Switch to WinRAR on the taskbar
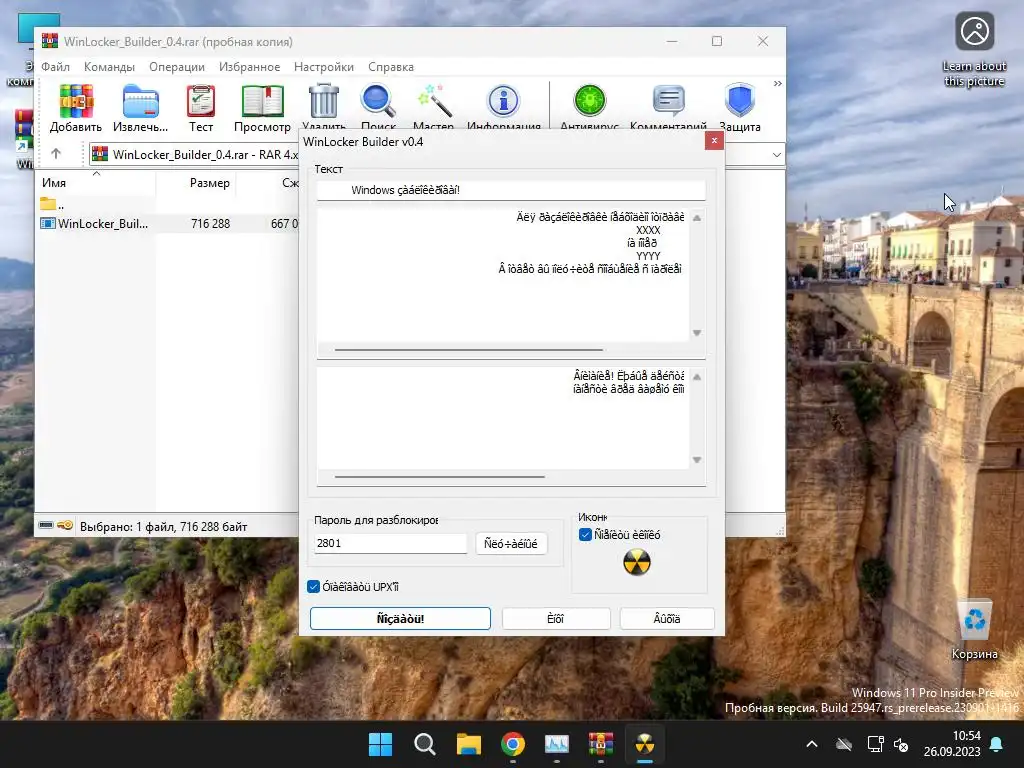Screen dimensions: 1024x768 coord(601,744)
